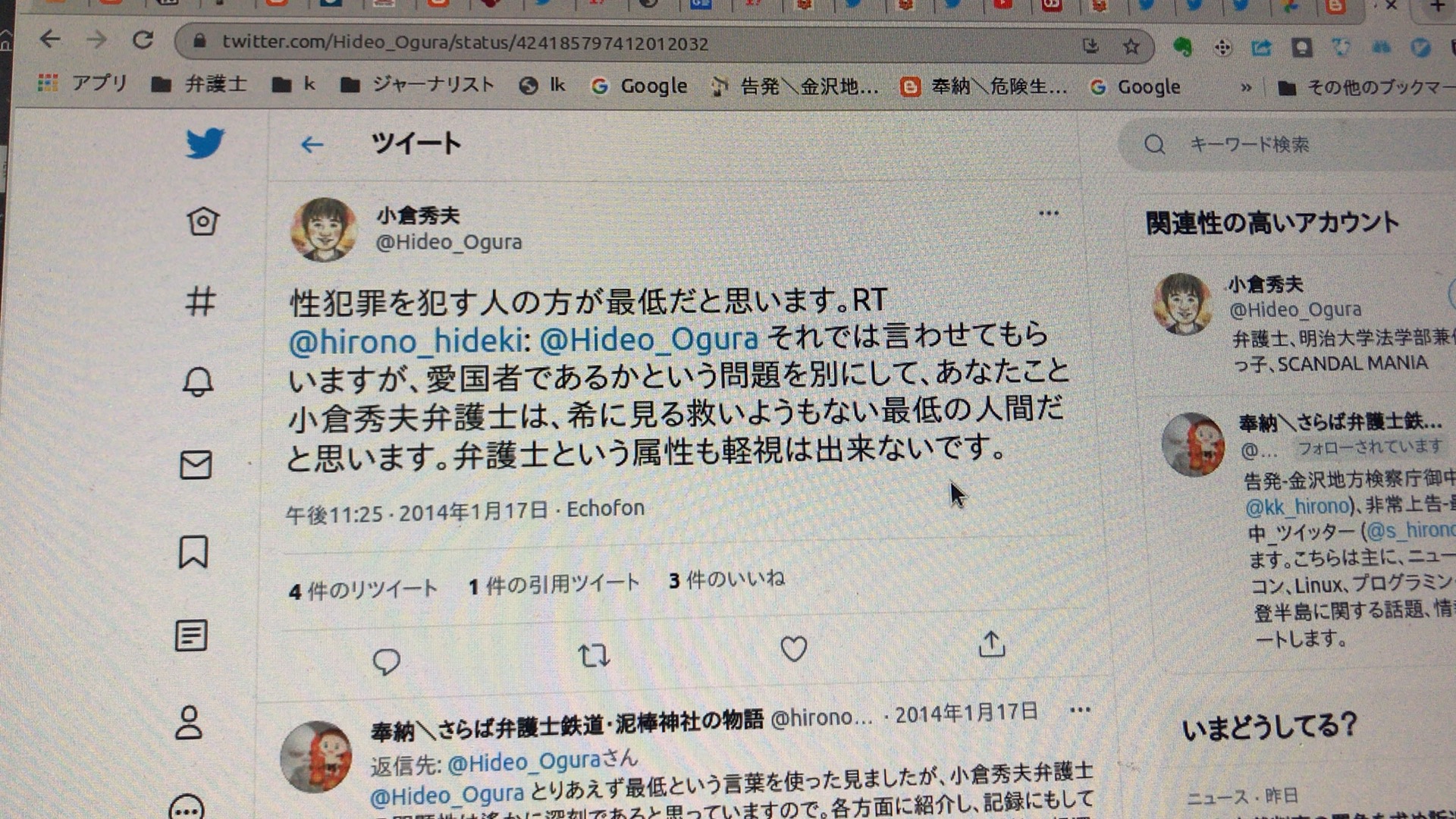Open three-dot menu on reply tweet
Image resolution: width=1456 pixels, height=819 pixels.
pos(1080,711)
